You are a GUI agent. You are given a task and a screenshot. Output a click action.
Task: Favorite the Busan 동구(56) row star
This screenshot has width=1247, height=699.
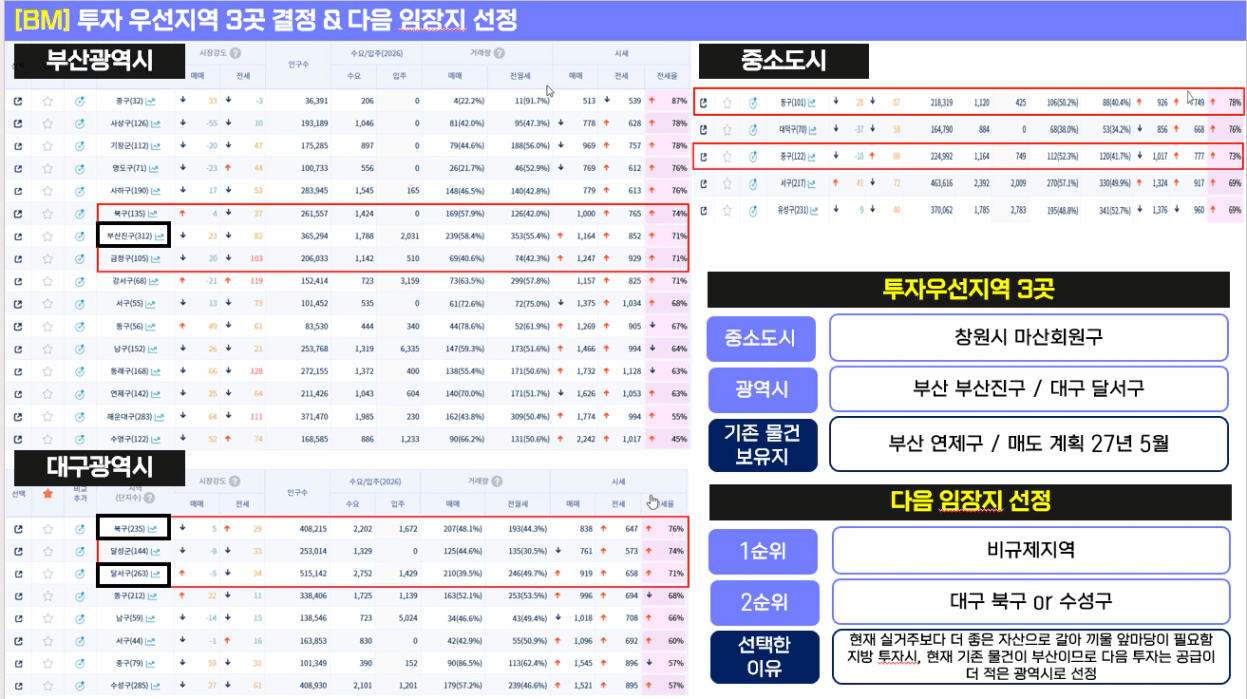pyautogui.click(x=47, y=326)
